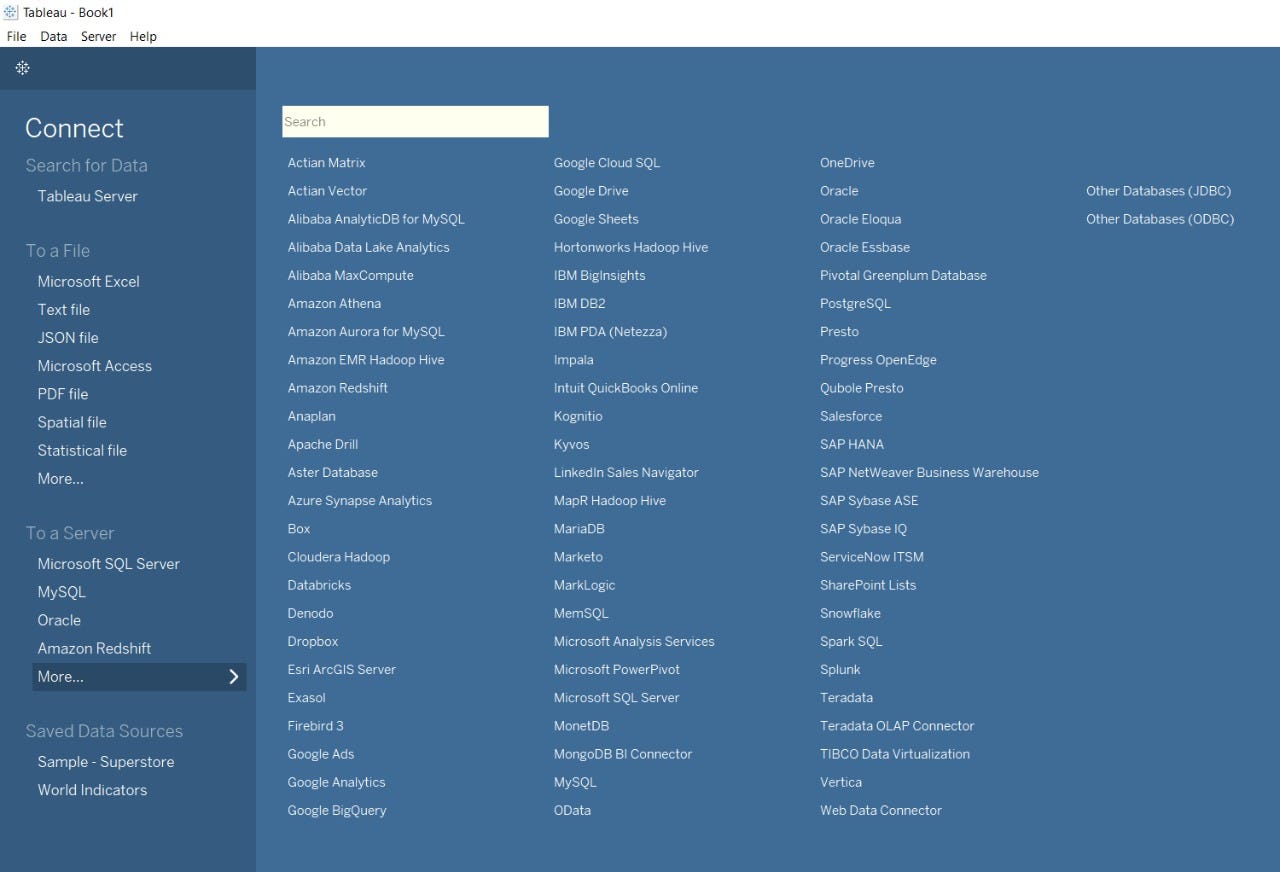Choose Amazon EMR Hadoop Hive

click(366, 360)
